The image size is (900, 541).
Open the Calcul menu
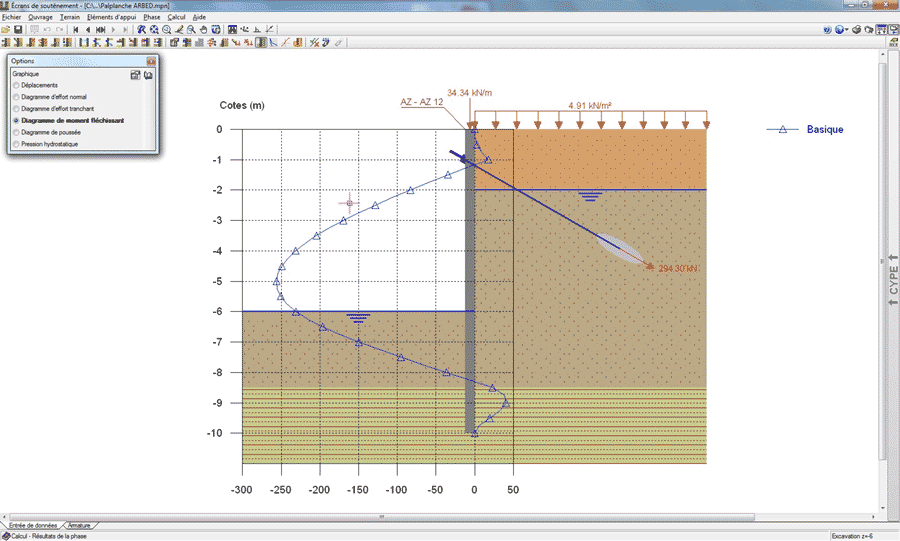pos(176,17)
